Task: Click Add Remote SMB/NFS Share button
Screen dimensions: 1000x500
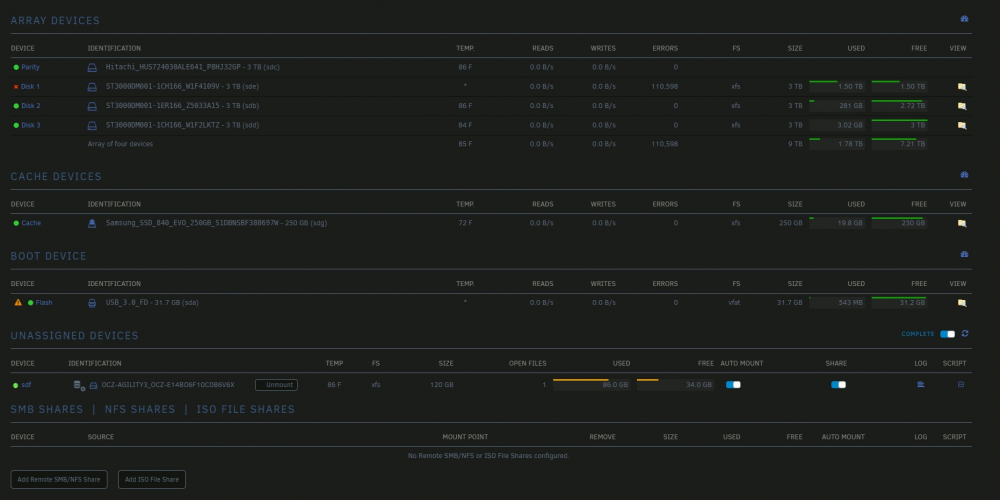Action: (x=59, y=480)
